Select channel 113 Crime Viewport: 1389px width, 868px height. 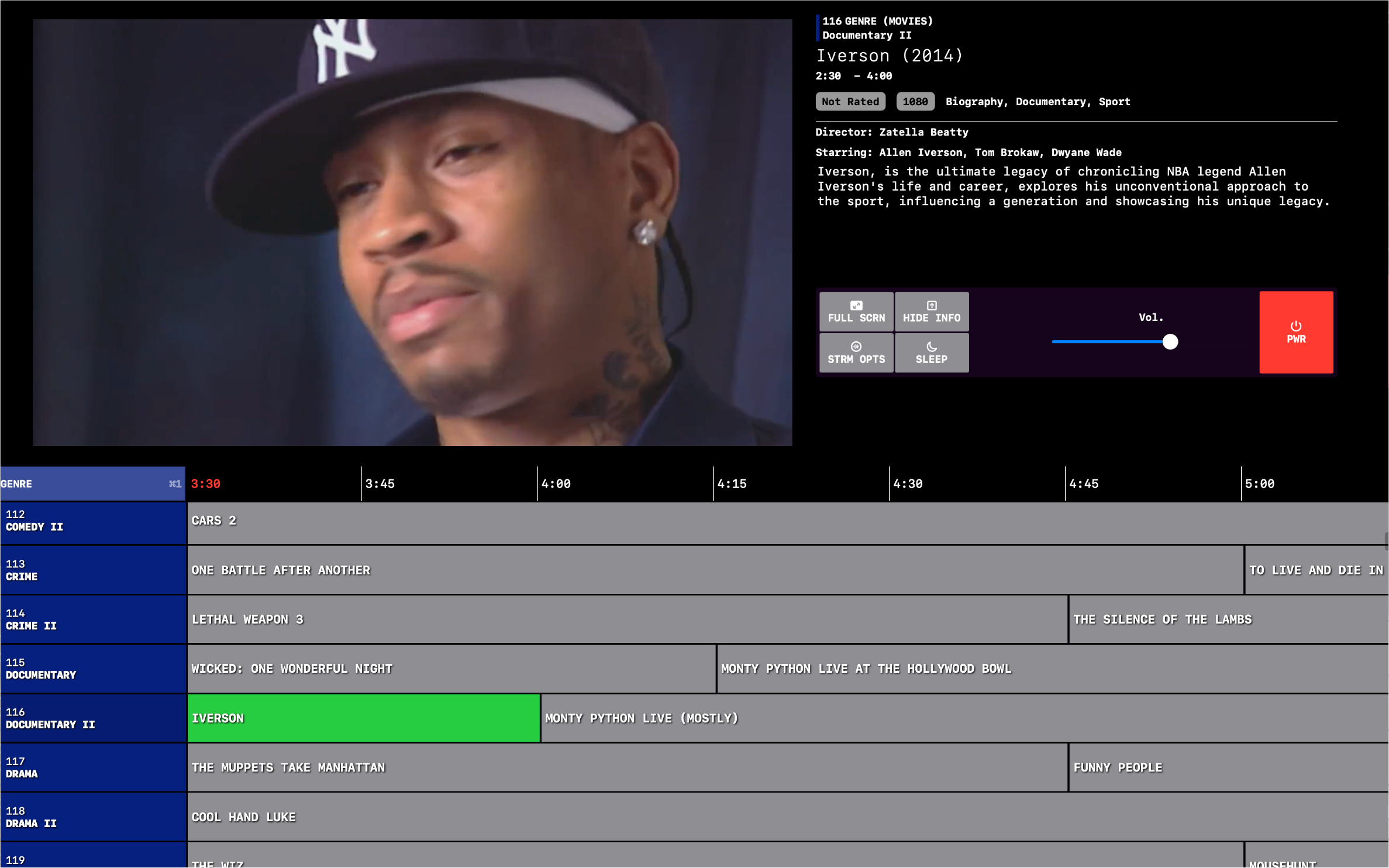[93, 570]
